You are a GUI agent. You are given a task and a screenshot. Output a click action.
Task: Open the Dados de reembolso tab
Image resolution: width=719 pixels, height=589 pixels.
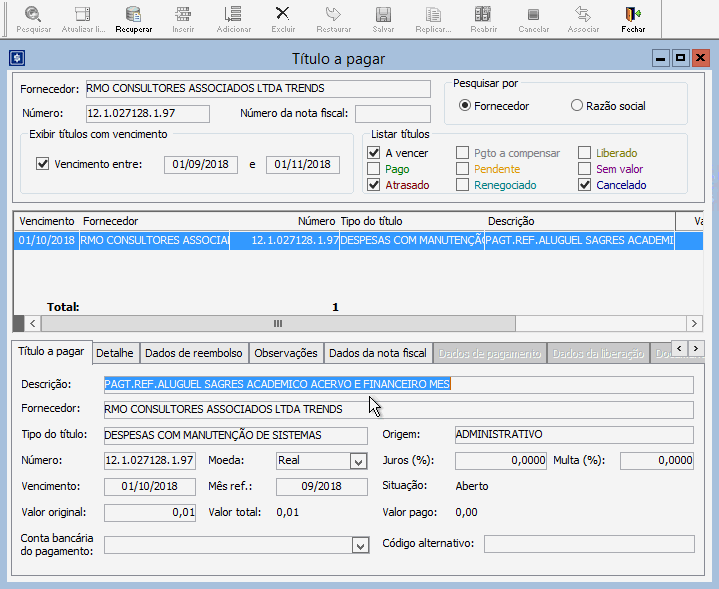[193, 353]
